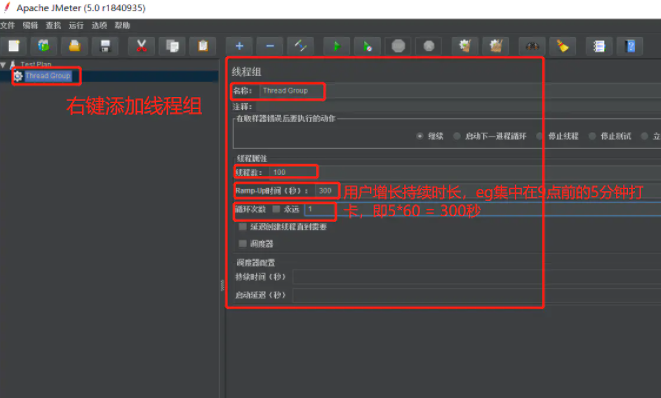Open the Function Helper dialog icon
Image resolution: width=661 pixels, height=398 pixels.
(599, 46)
